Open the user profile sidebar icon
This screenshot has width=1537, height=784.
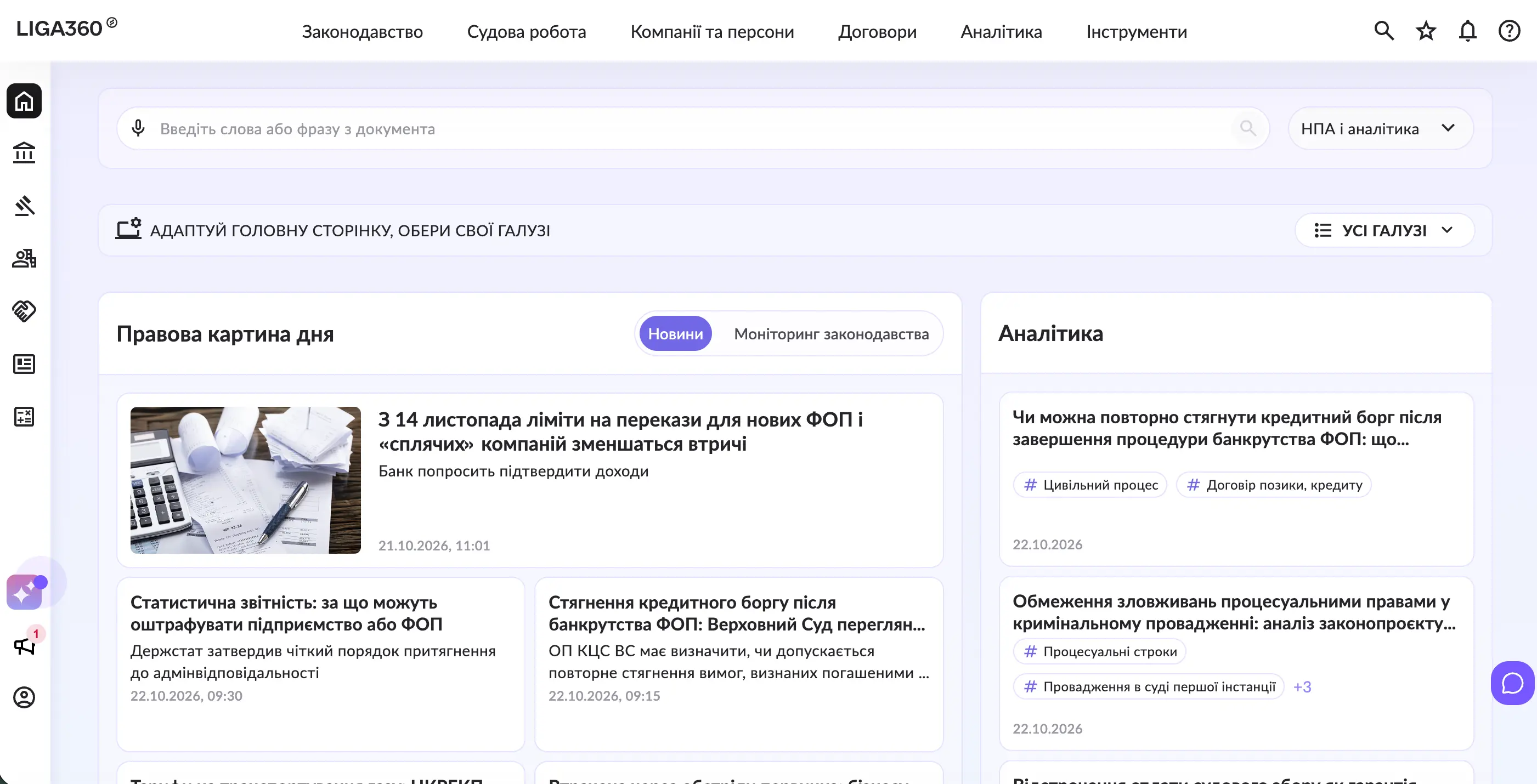tap(24, 697)
